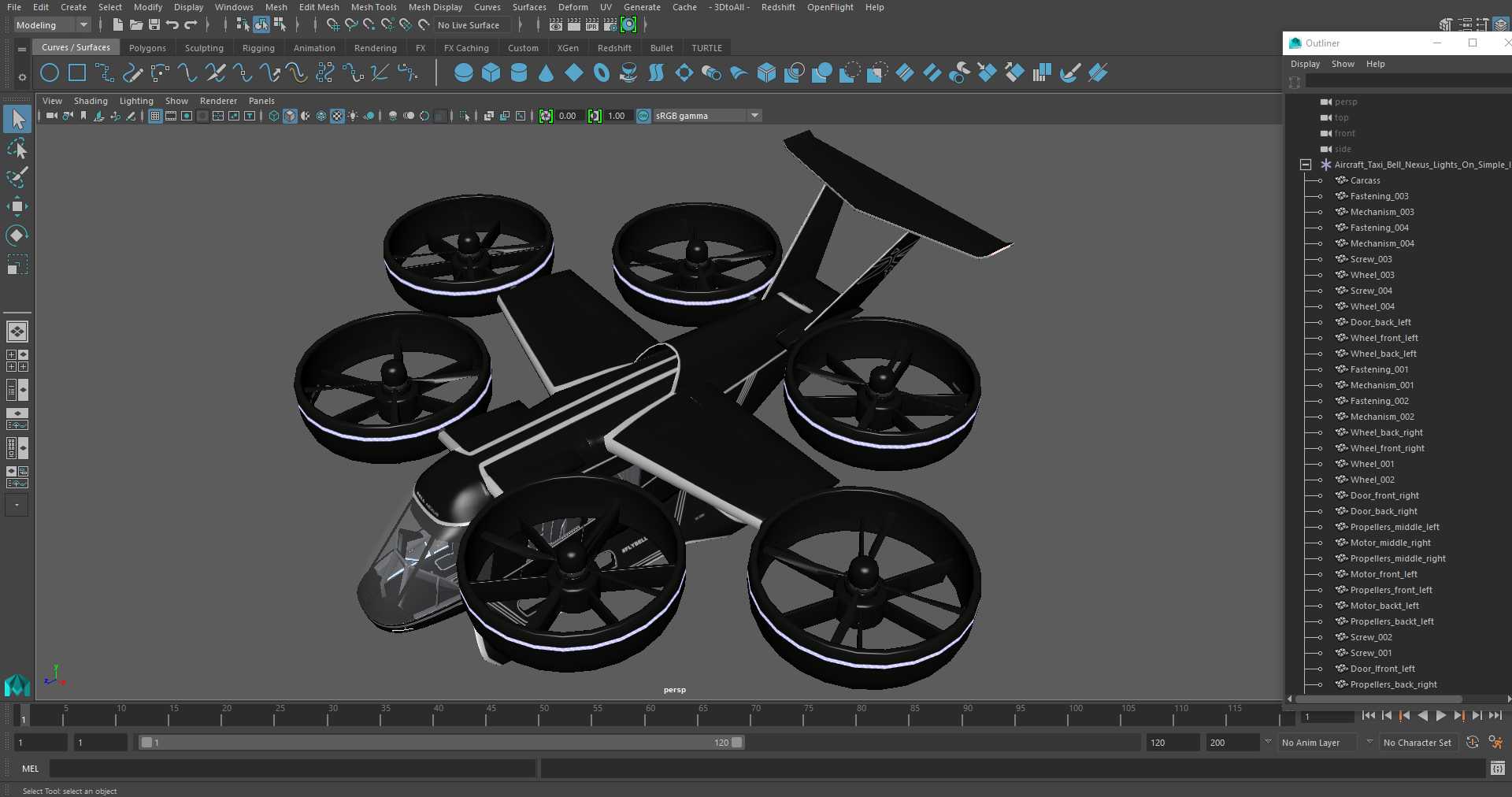Click the NURBS torus shelf icon
The width and height of the screenshot is (1512, 797).
602,73
